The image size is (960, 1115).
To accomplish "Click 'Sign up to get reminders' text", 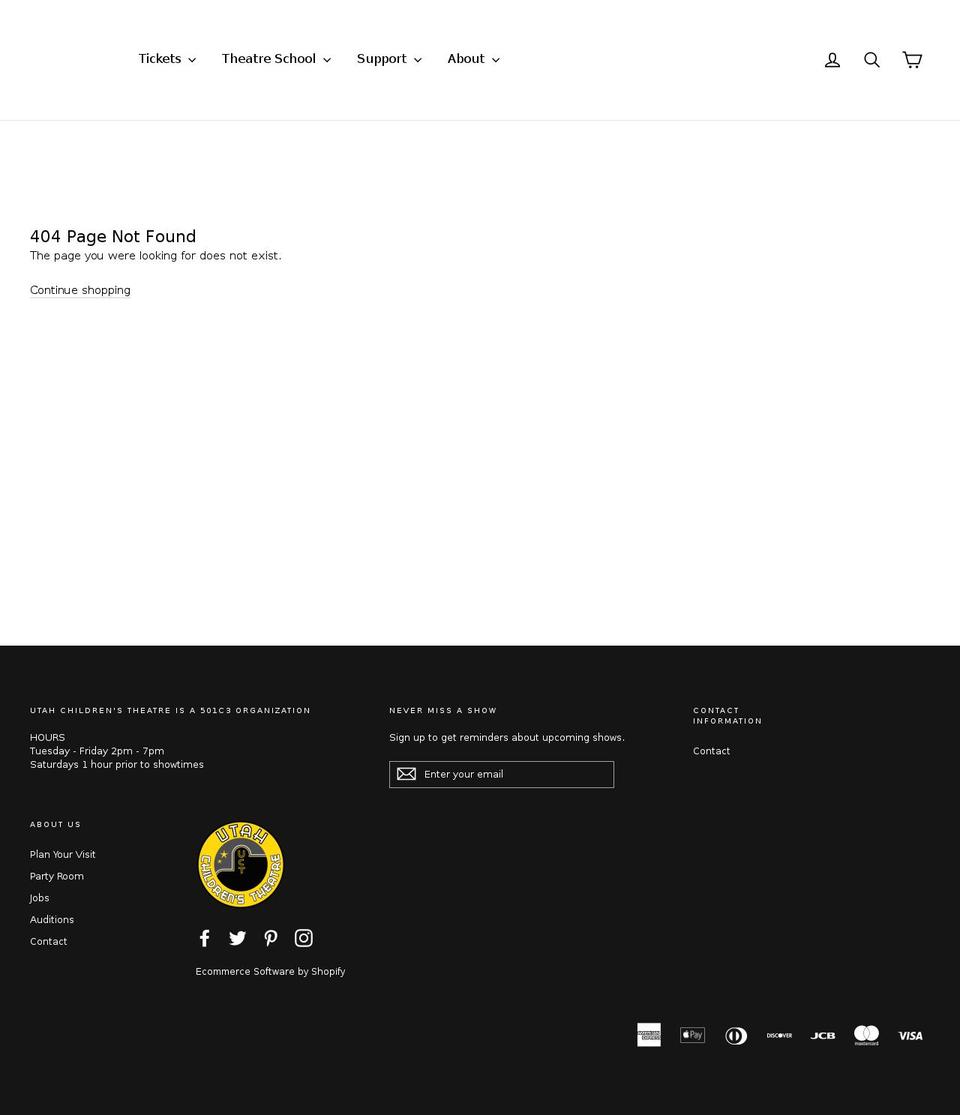I will tap(507, 737).
